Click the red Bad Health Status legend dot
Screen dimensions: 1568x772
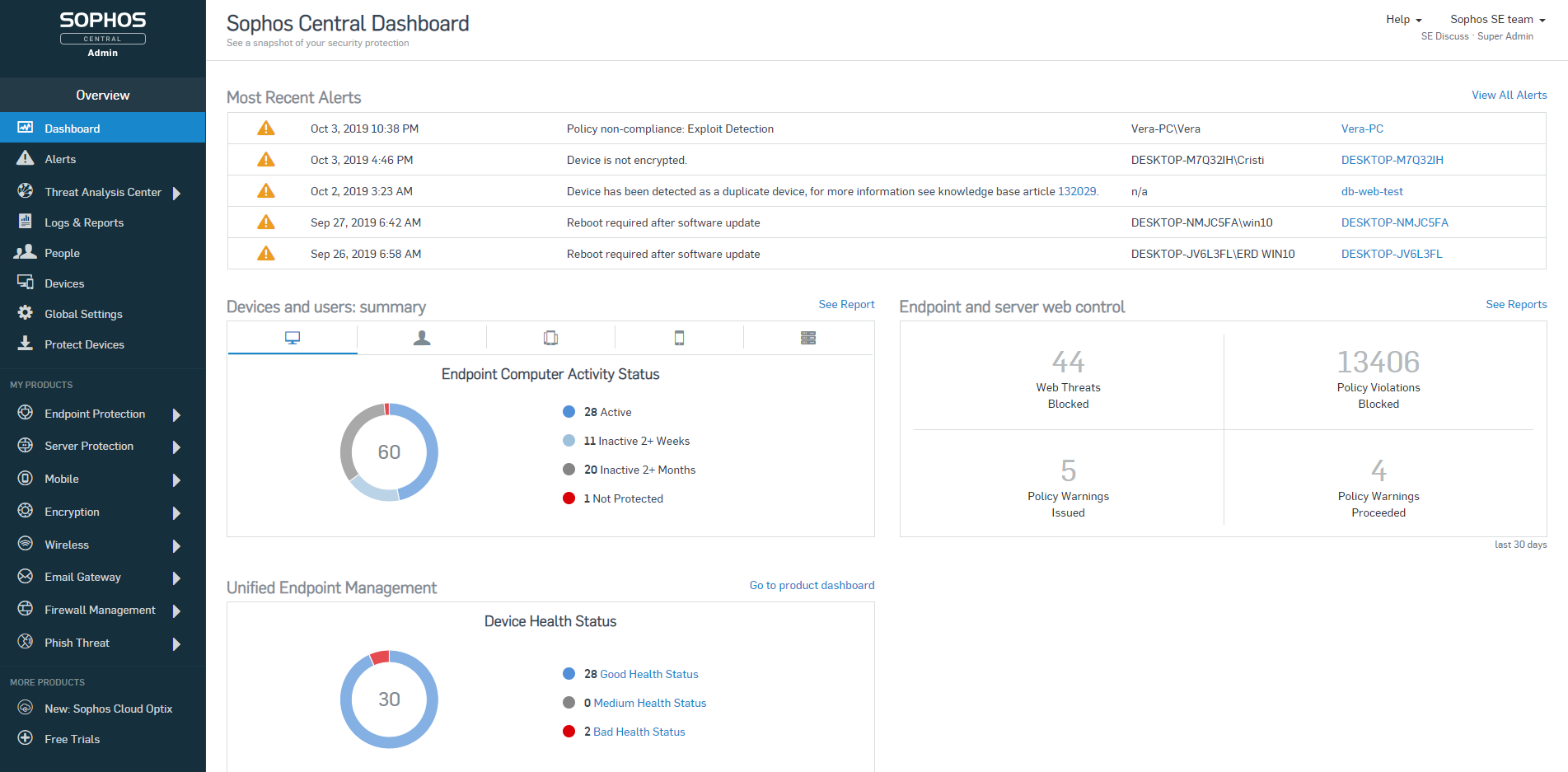point(569,732)
